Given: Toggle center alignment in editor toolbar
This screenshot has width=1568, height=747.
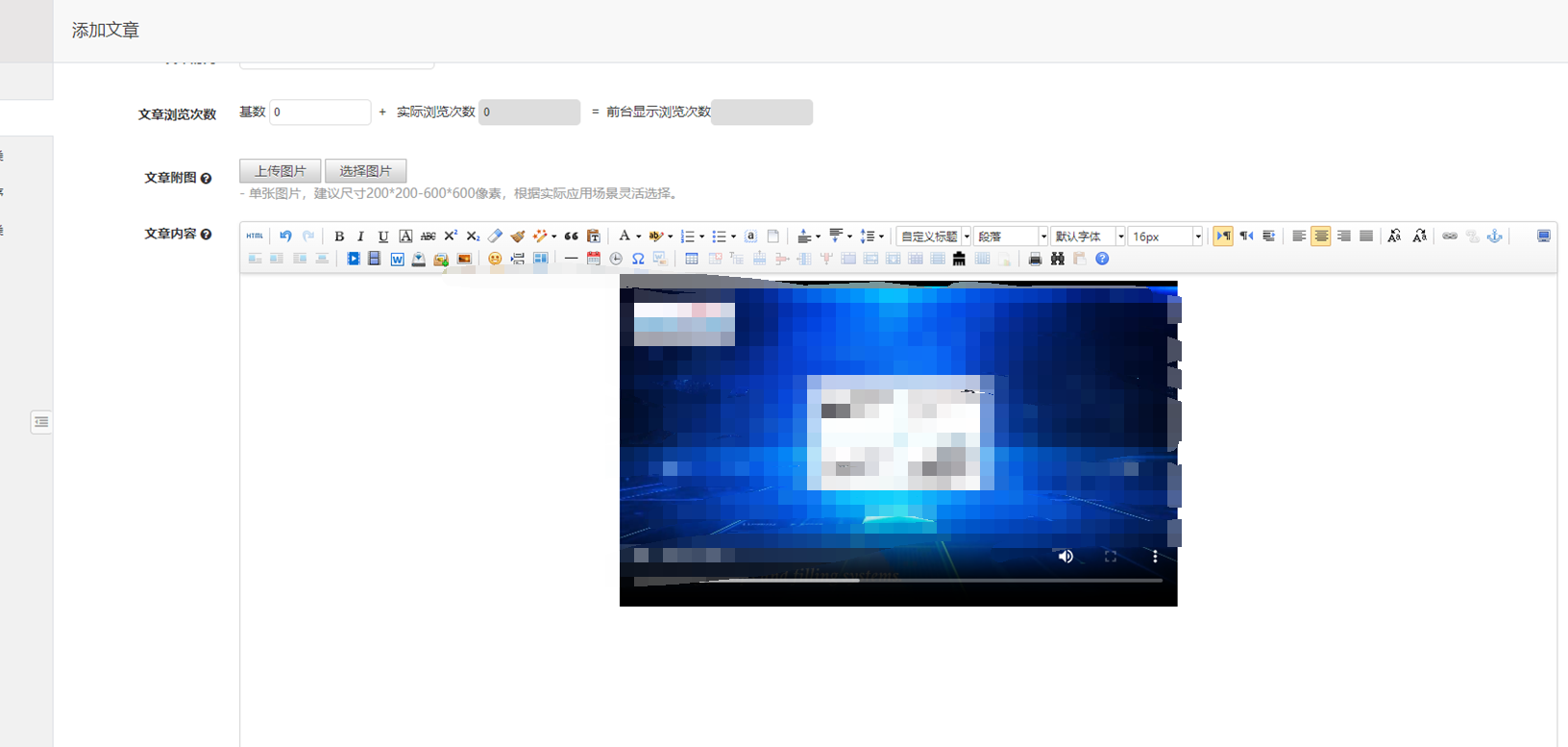Looking at the screenshot, I should pyautogui.click(x=1321, y=237).
